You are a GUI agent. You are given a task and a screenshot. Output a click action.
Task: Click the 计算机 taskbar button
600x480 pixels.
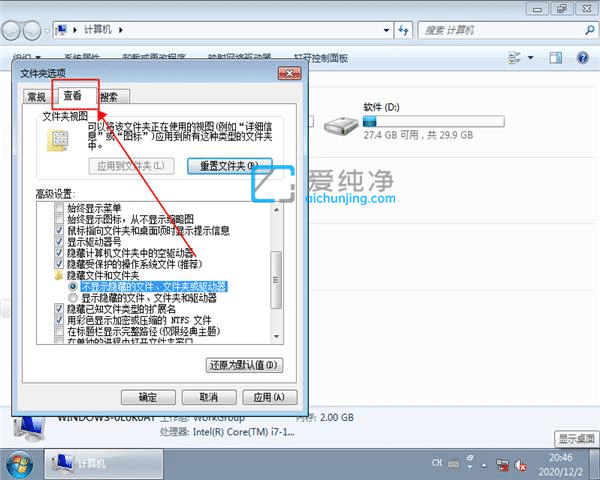[104, 464]
